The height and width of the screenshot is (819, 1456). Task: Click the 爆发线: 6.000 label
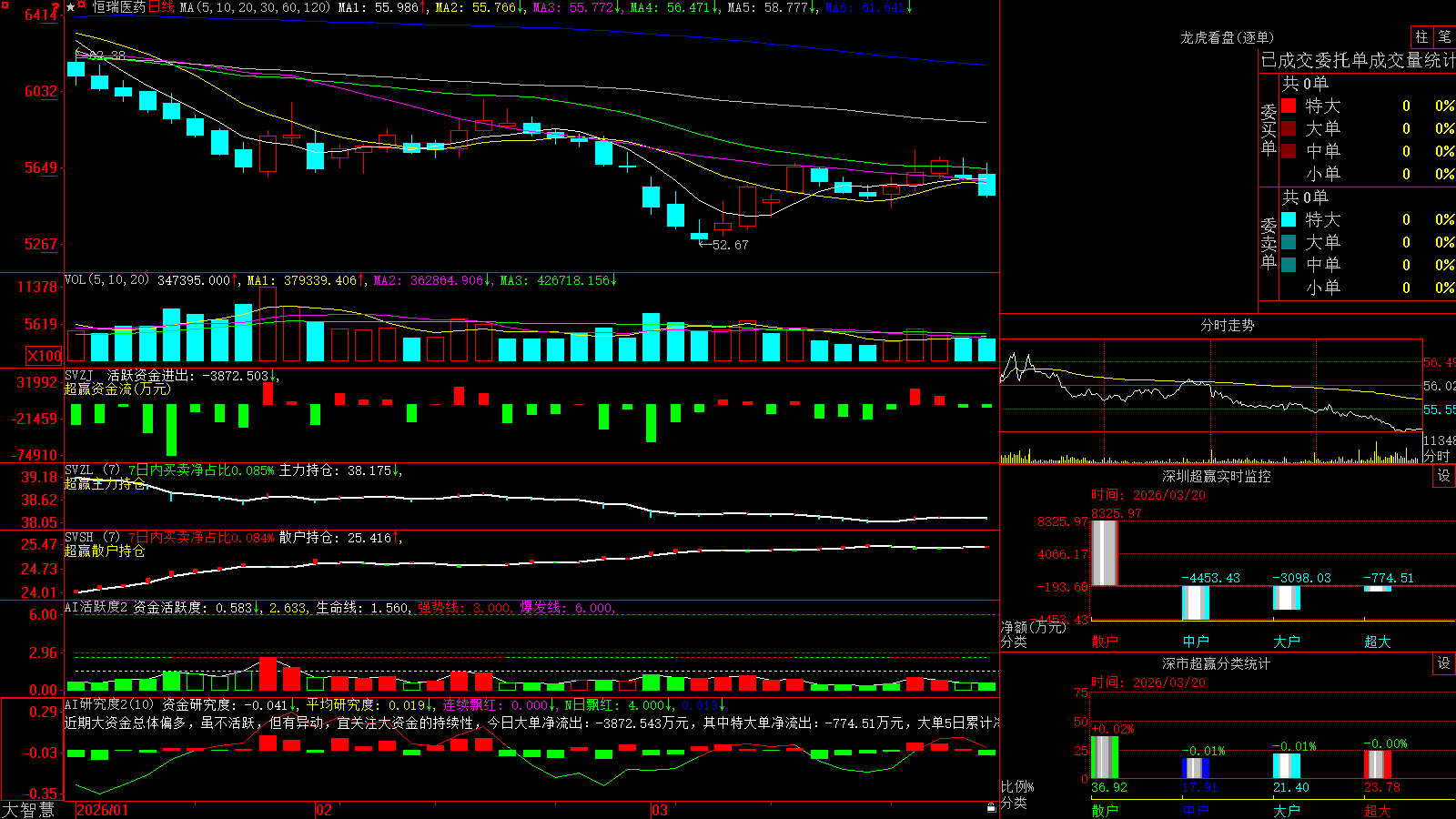[567, 607]
